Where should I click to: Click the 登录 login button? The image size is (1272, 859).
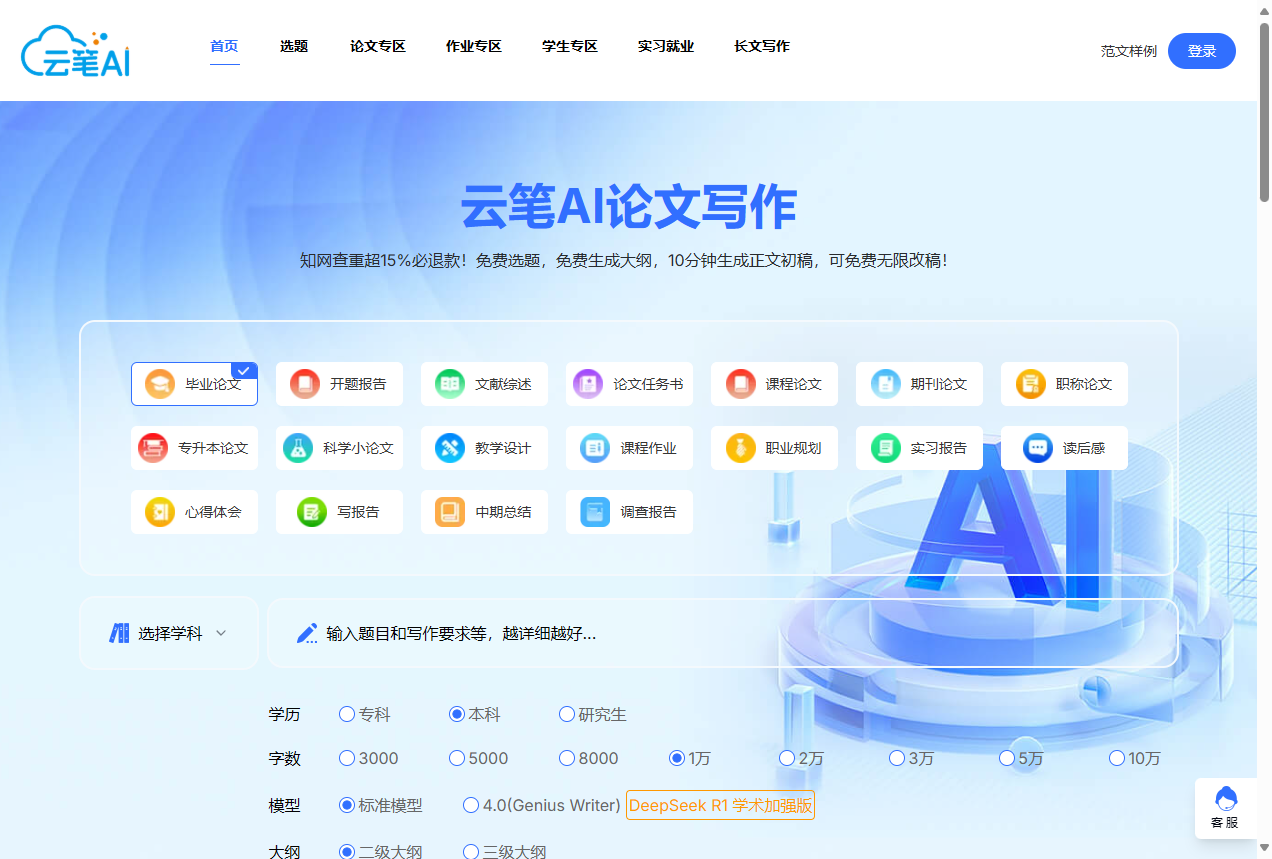pos(1201,50)
